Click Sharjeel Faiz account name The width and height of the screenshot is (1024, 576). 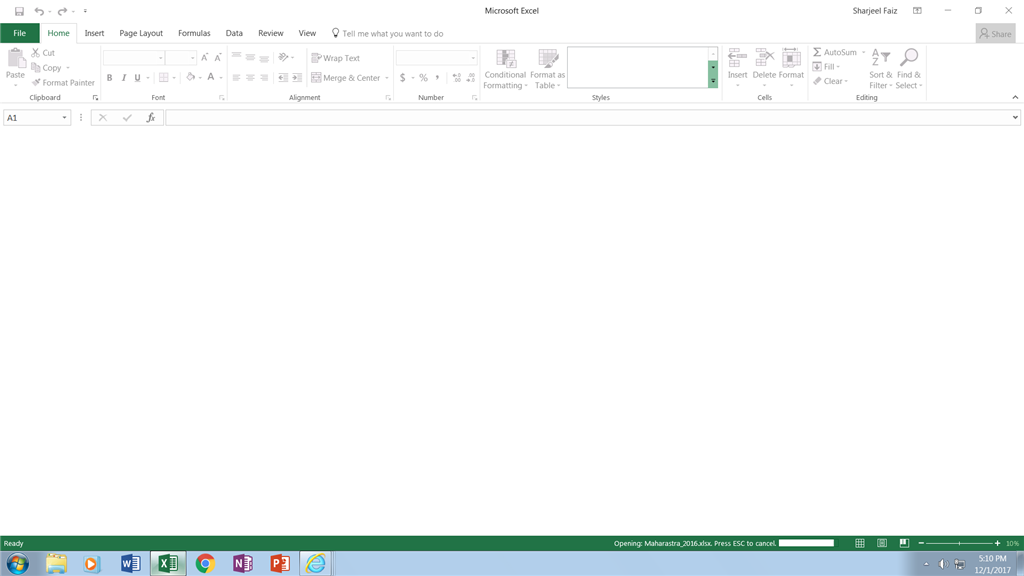click(x=874, y=11)
